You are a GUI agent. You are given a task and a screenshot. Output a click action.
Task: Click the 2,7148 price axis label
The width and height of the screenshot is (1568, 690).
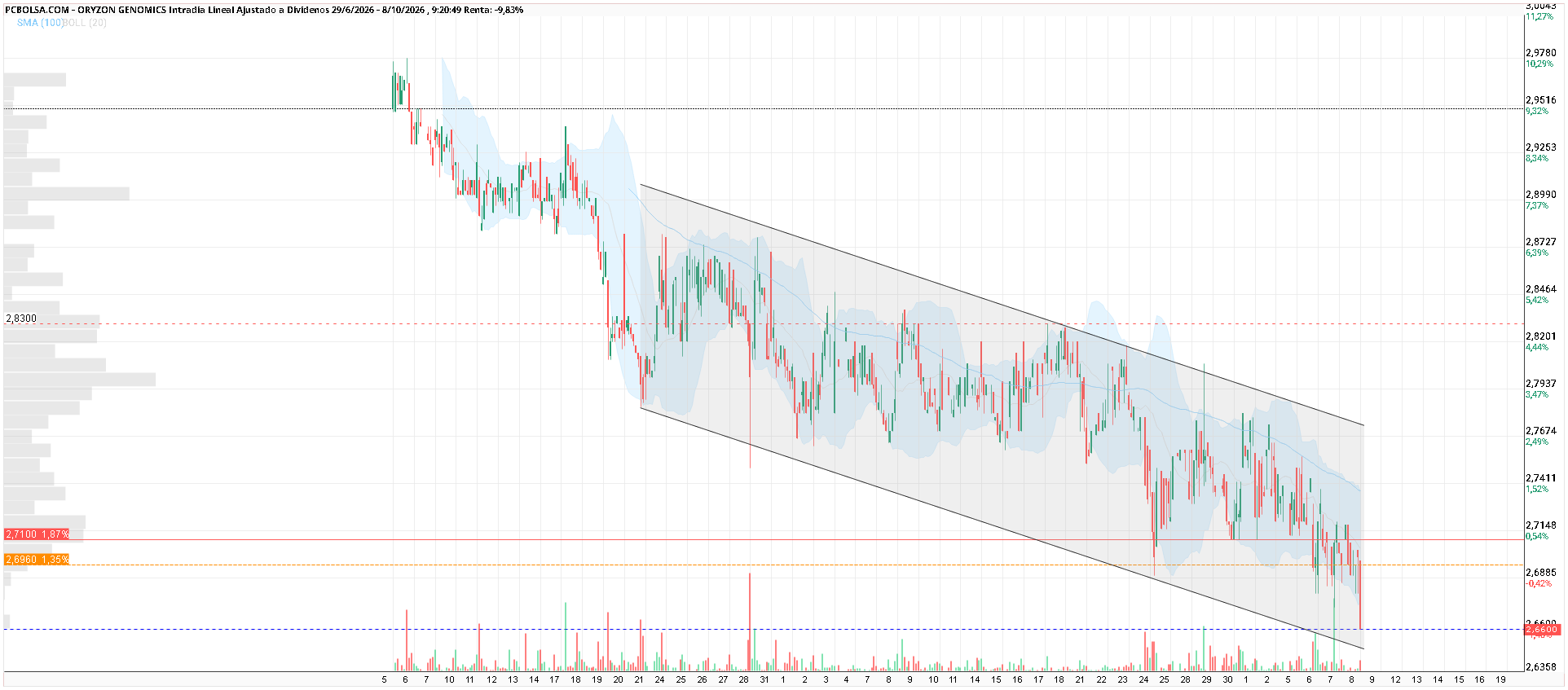1540,525
